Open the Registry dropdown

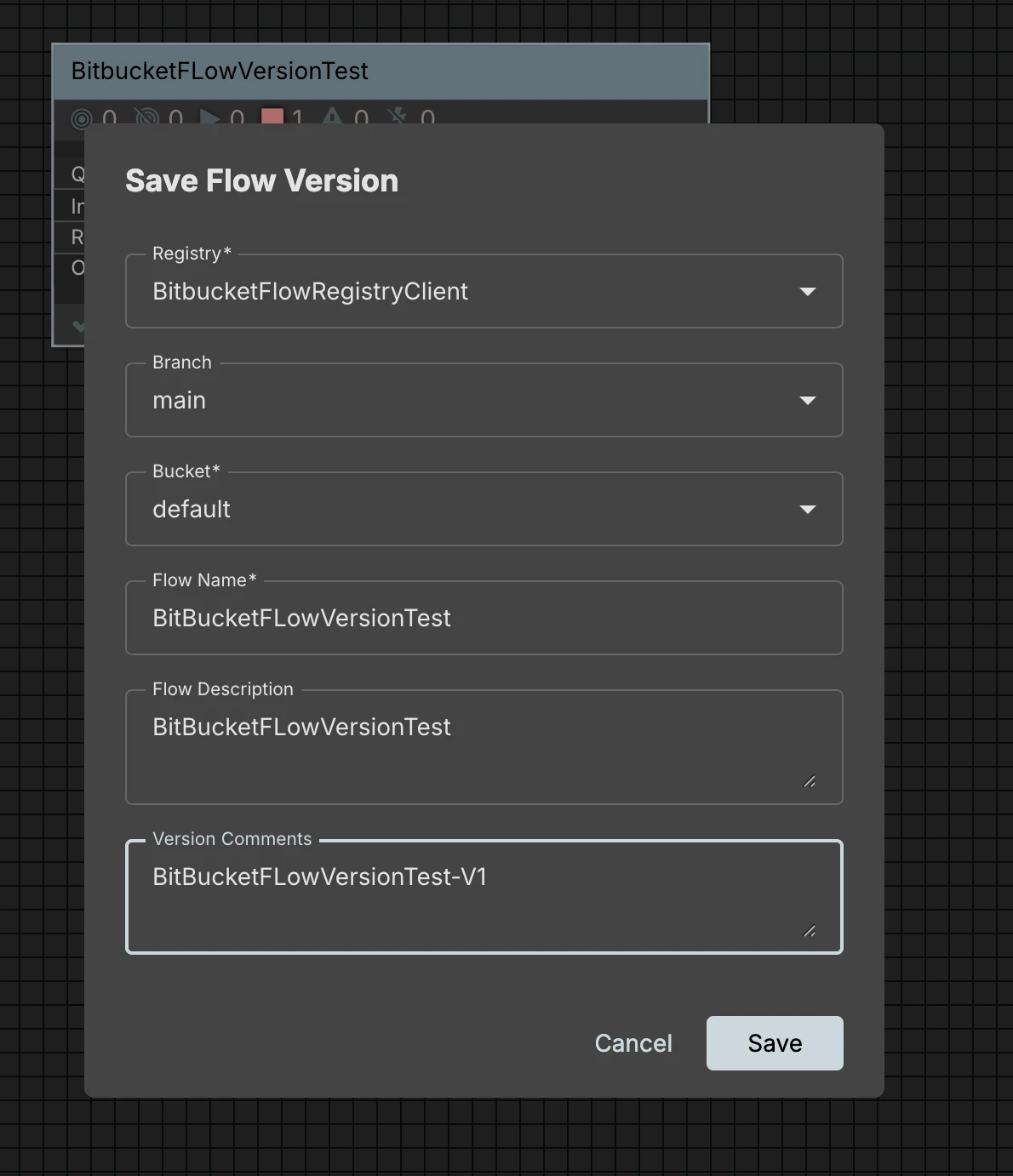tap(484, 291)
